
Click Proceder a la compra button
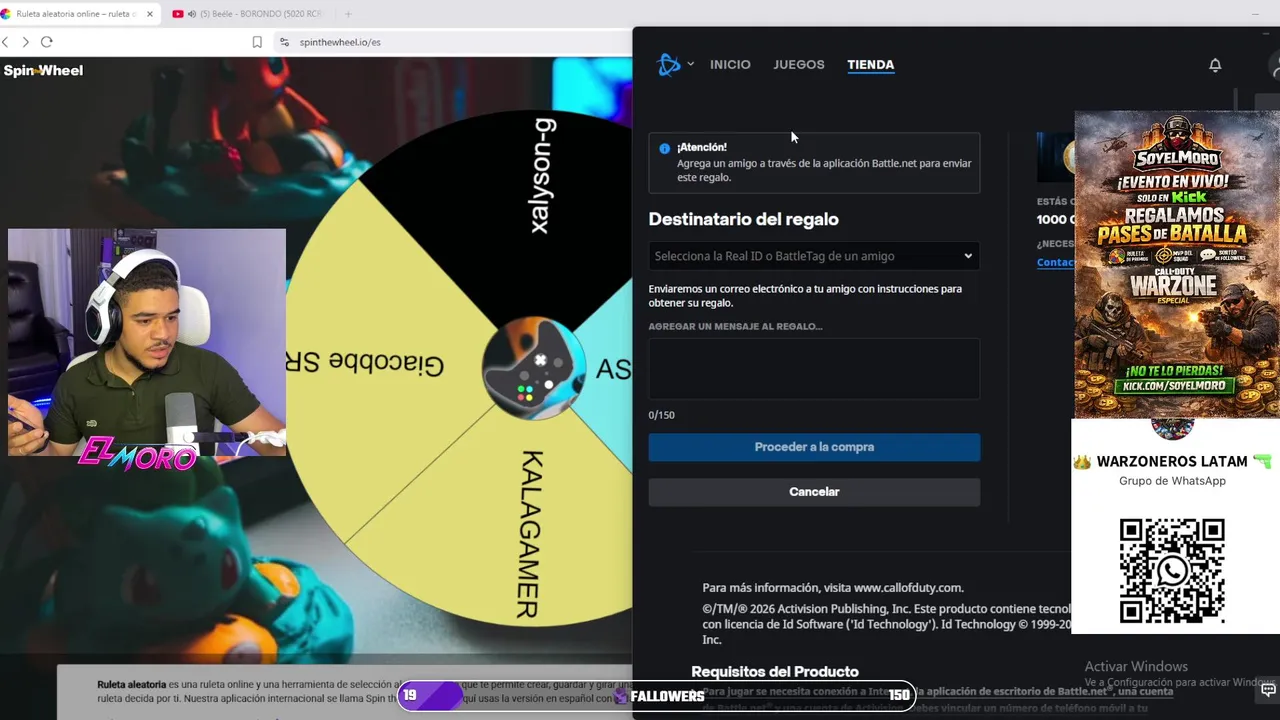814,447
